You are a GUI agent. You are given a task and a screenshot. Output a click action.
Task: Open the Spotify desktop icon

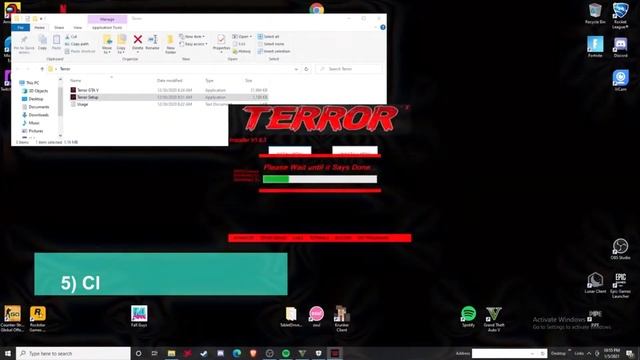click(x=468, y=317)
